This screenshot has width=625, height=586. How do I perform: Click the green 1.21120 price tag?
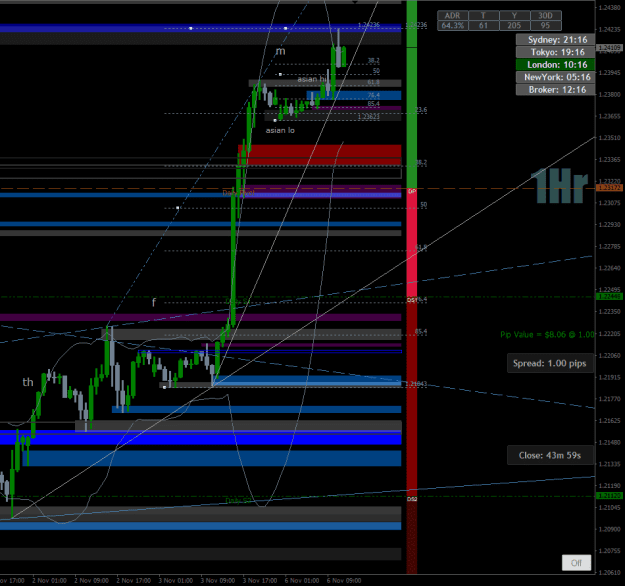coord(610,496)
